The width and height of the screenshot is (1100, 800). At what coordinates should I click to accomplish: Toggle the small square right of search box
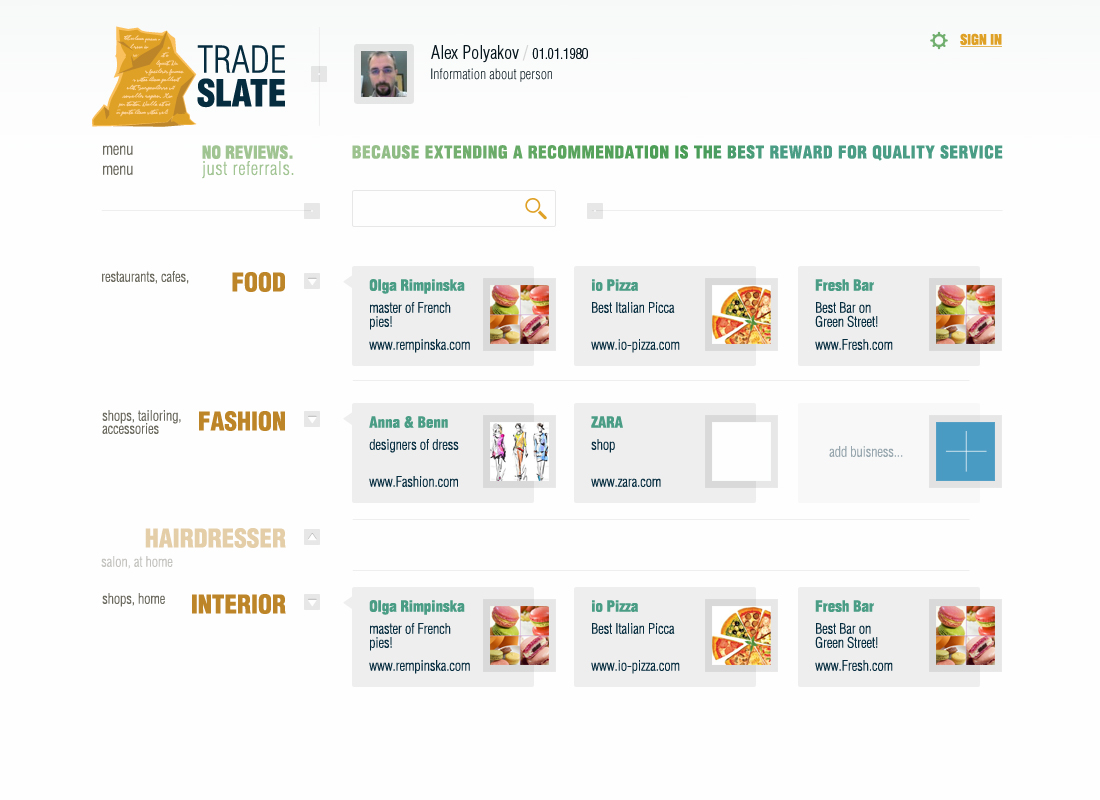click(x=595, y=211)
